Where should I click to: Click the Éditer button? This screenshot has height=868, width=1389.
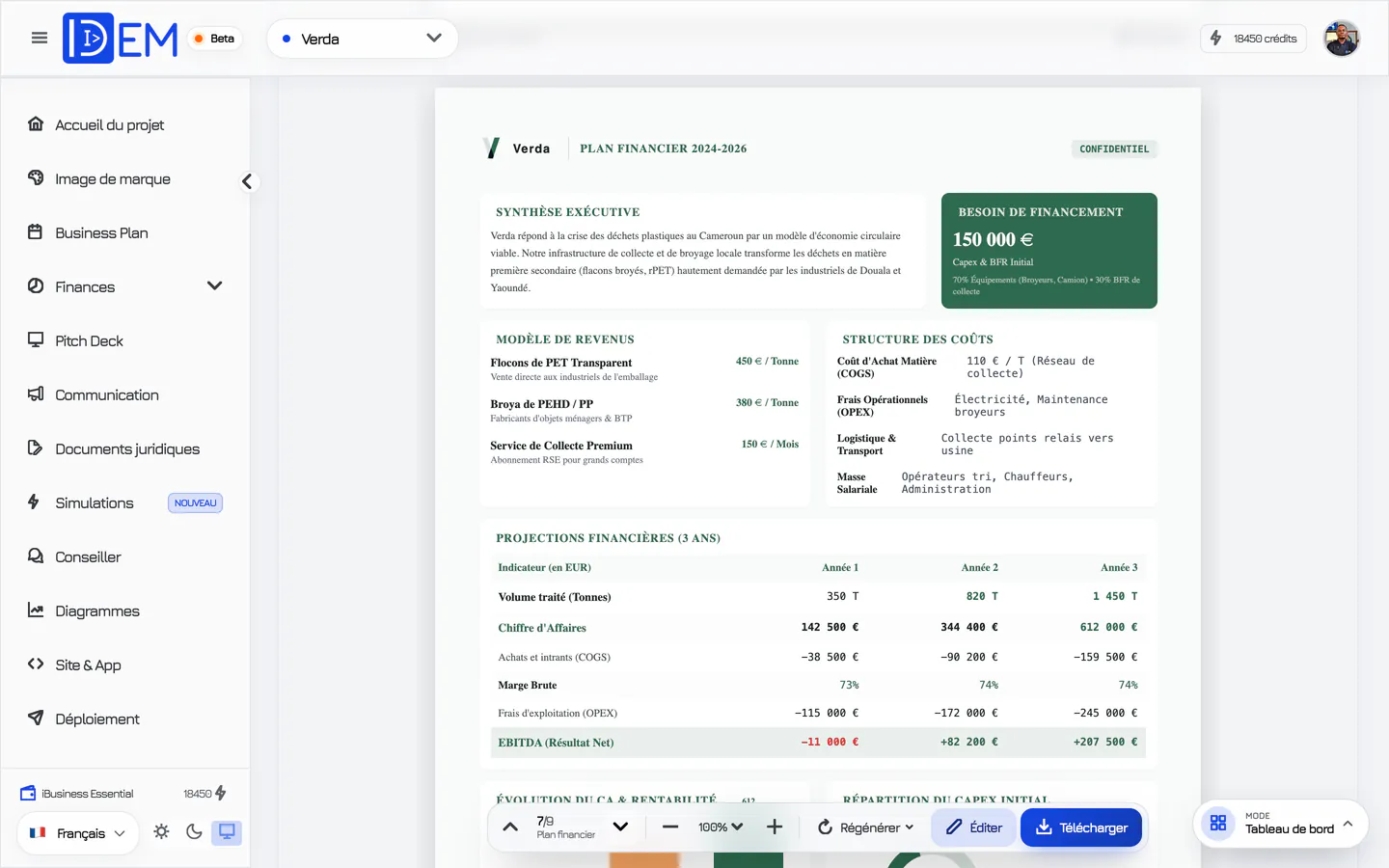click(973, 827)
